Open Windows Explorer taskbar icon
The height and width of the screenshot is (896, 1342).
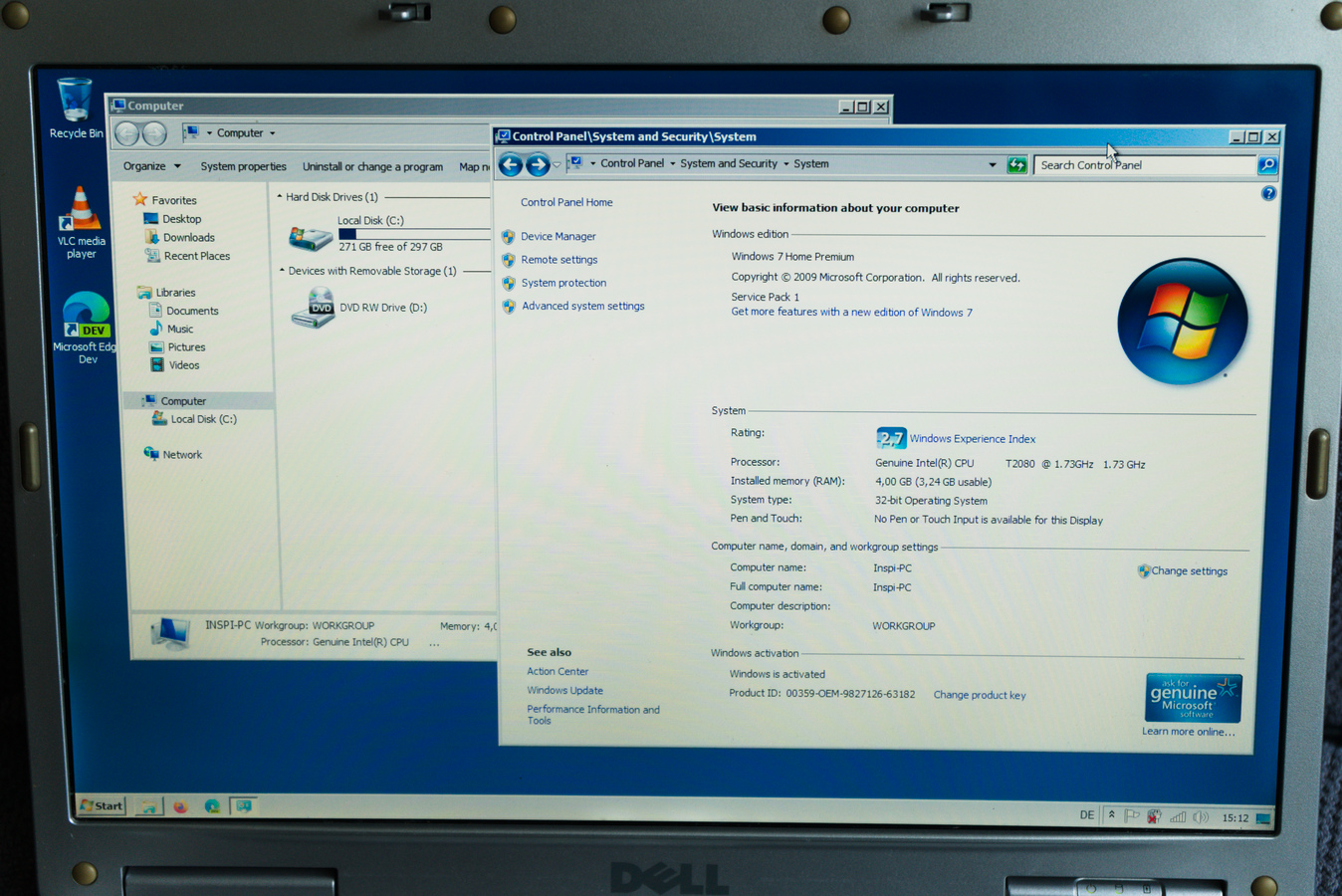tap(148, 806)
